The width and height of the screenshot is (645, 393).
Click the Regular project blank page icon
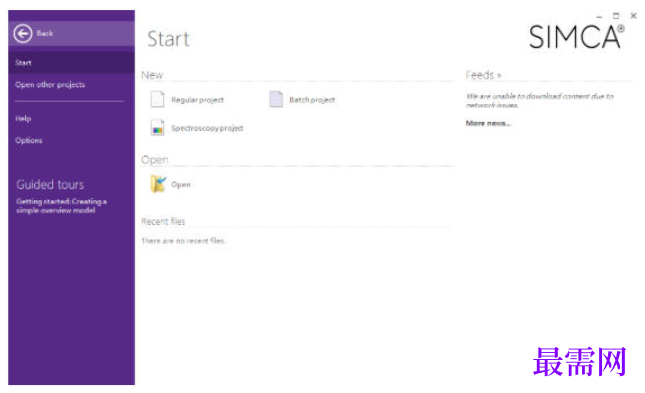pyautogui.click(x=157, y=99)
